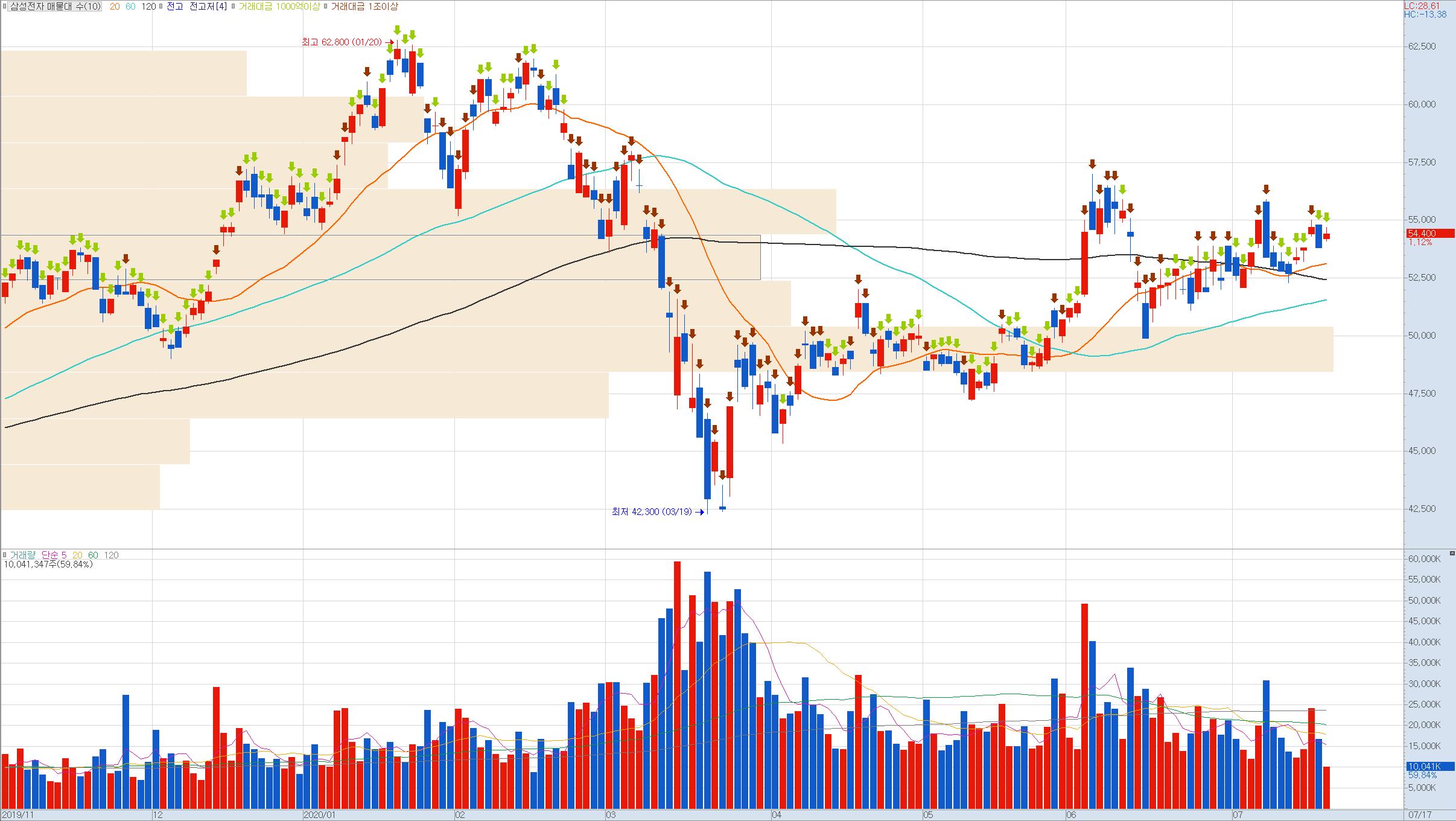Toggle the square before 거래대금 1조이상
The image size is (1456, 821).
pyautogui.click(x=326, y=7)
